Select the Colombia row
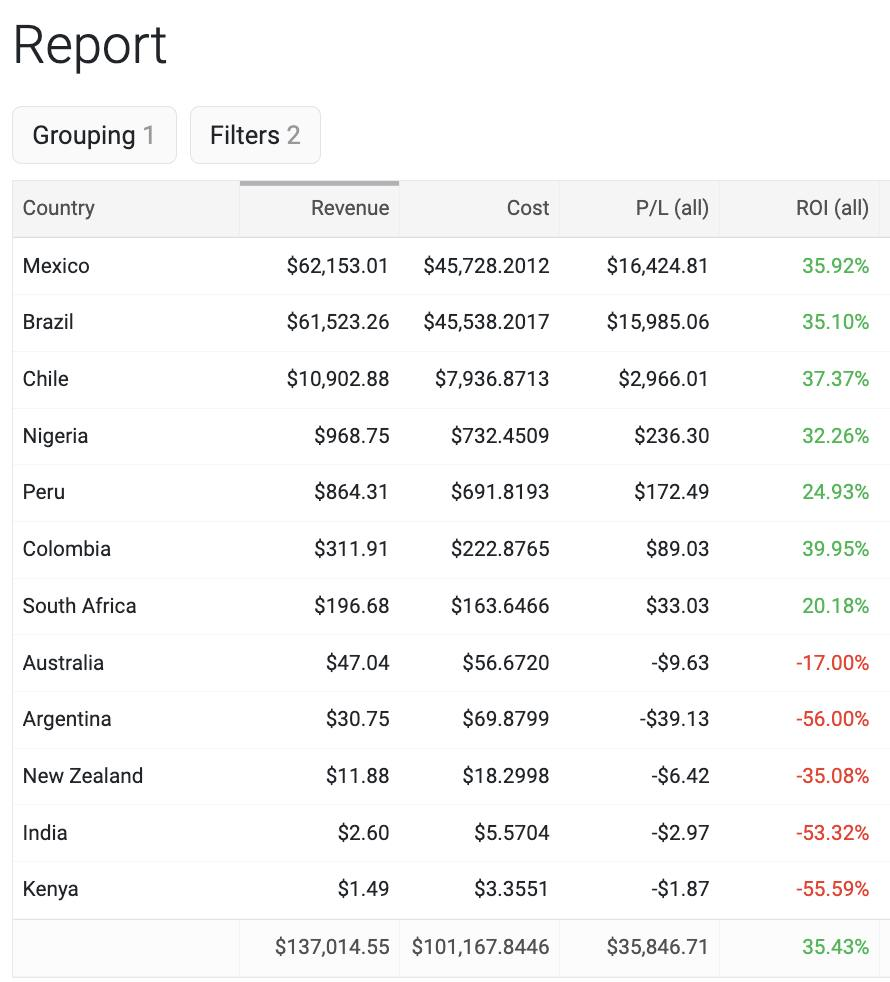The height and width of the screenshot is (982, 890). (x=67, y=549)
